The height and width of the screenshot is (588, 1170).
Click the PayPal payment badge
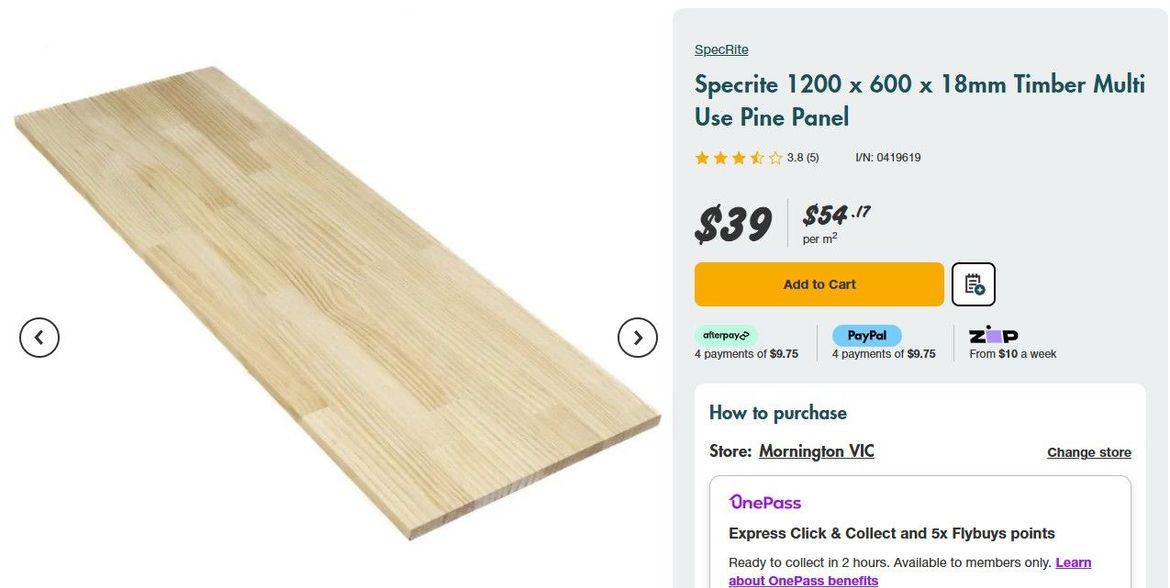point(866,335)
